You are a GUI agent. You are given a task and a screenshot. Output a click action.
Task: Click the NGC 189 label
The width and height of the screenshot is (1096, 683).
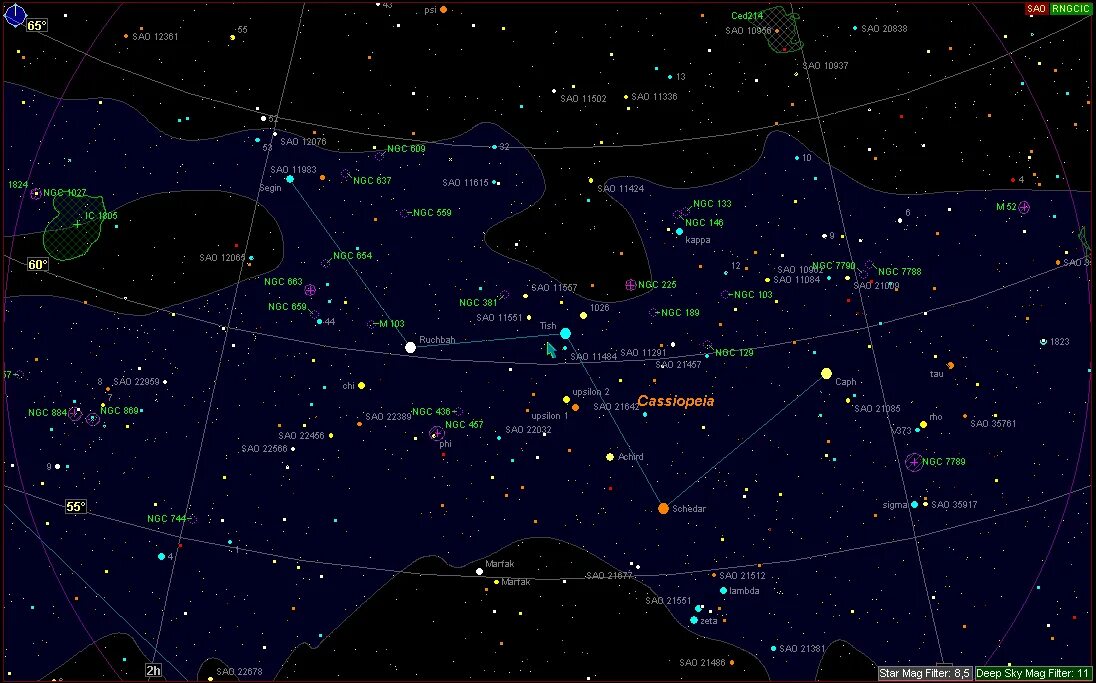[680, 312]
